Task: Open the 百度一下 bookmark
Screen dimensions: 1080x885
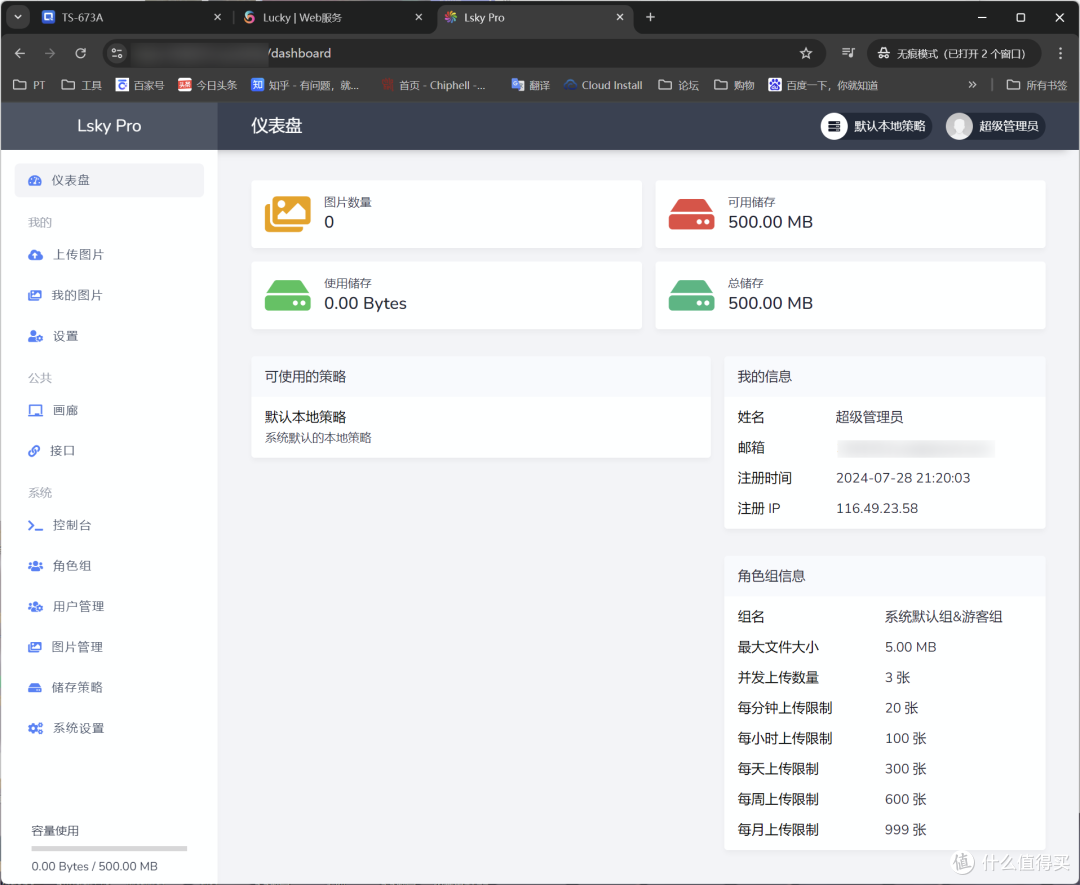Action: tap(823, 85)
